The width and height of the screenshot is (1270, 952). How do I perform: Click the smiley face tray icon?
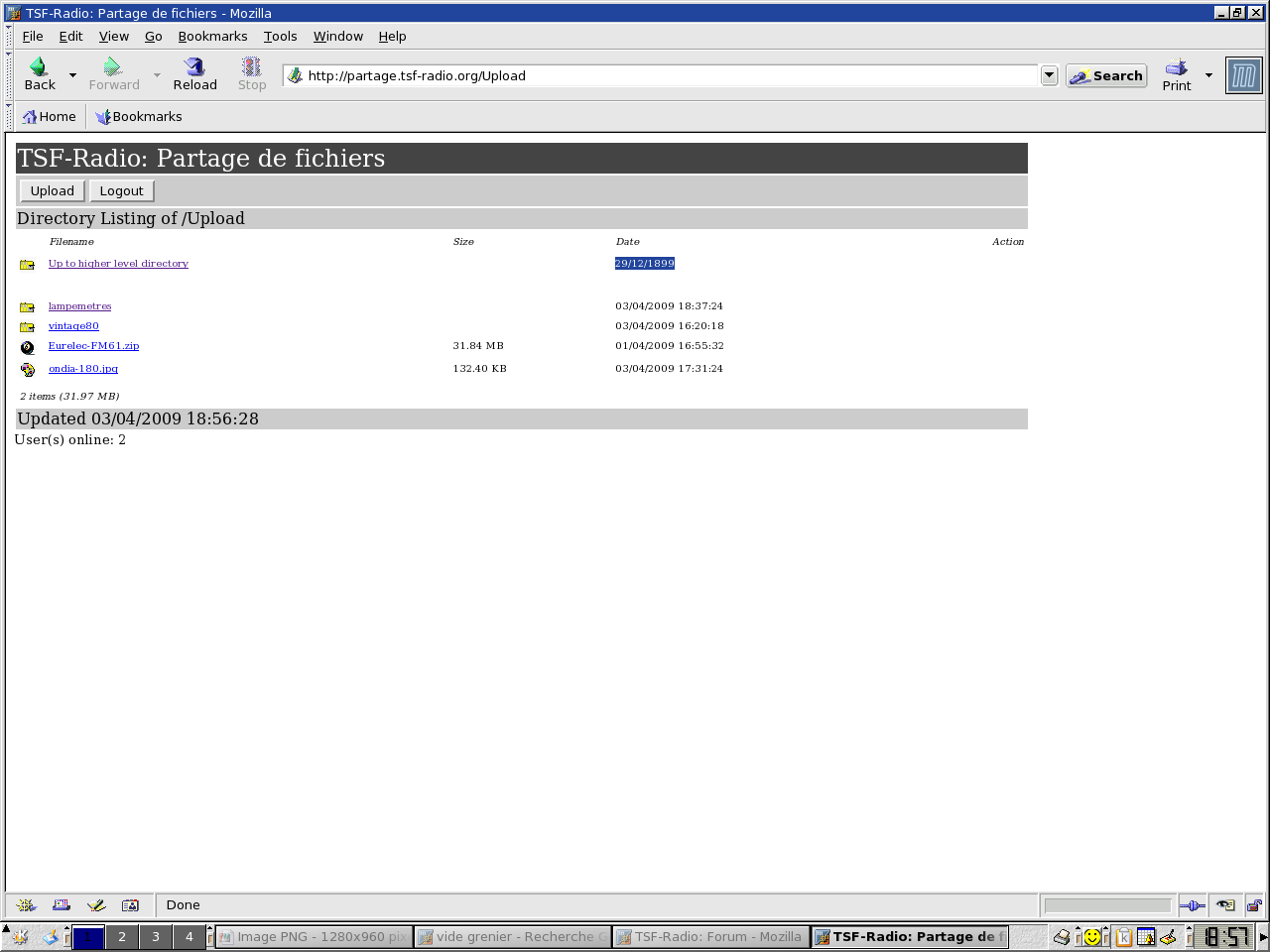point(1092,936)
